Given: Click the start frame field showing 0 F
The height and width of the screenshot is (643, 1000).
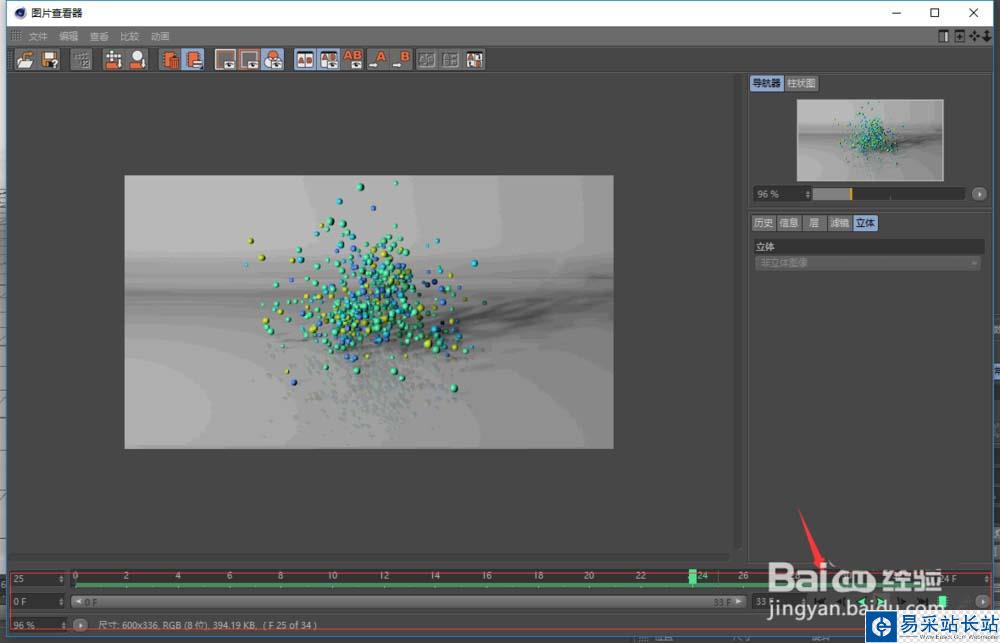Looking at the screenshot, I should coord(38,602).
